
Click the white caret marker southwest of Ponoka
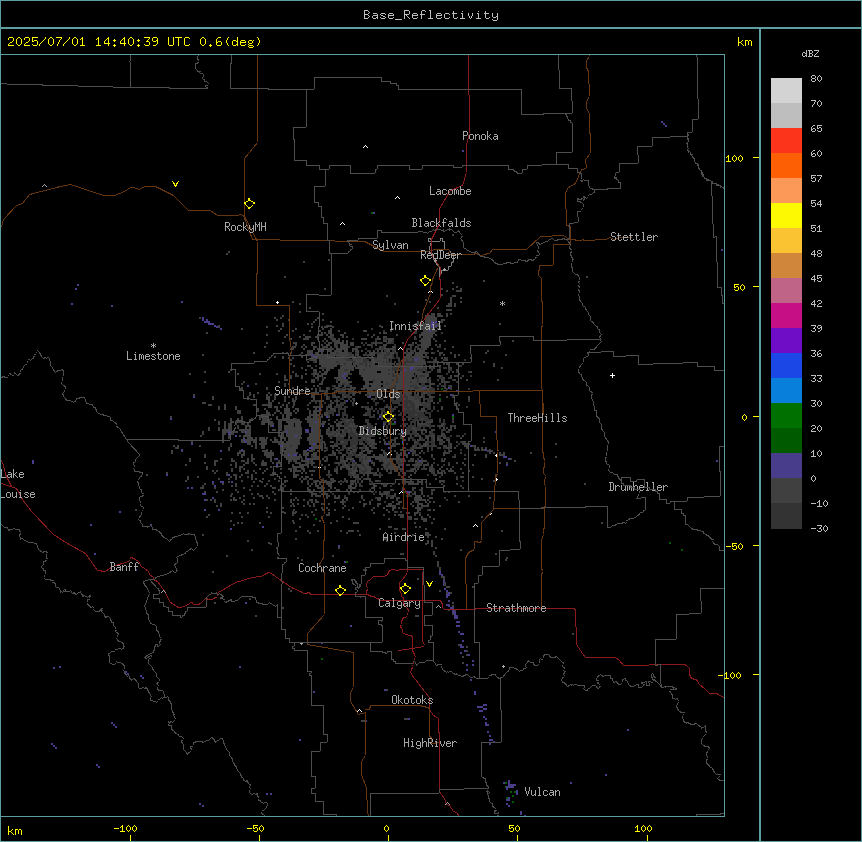[x=365, y=147]
